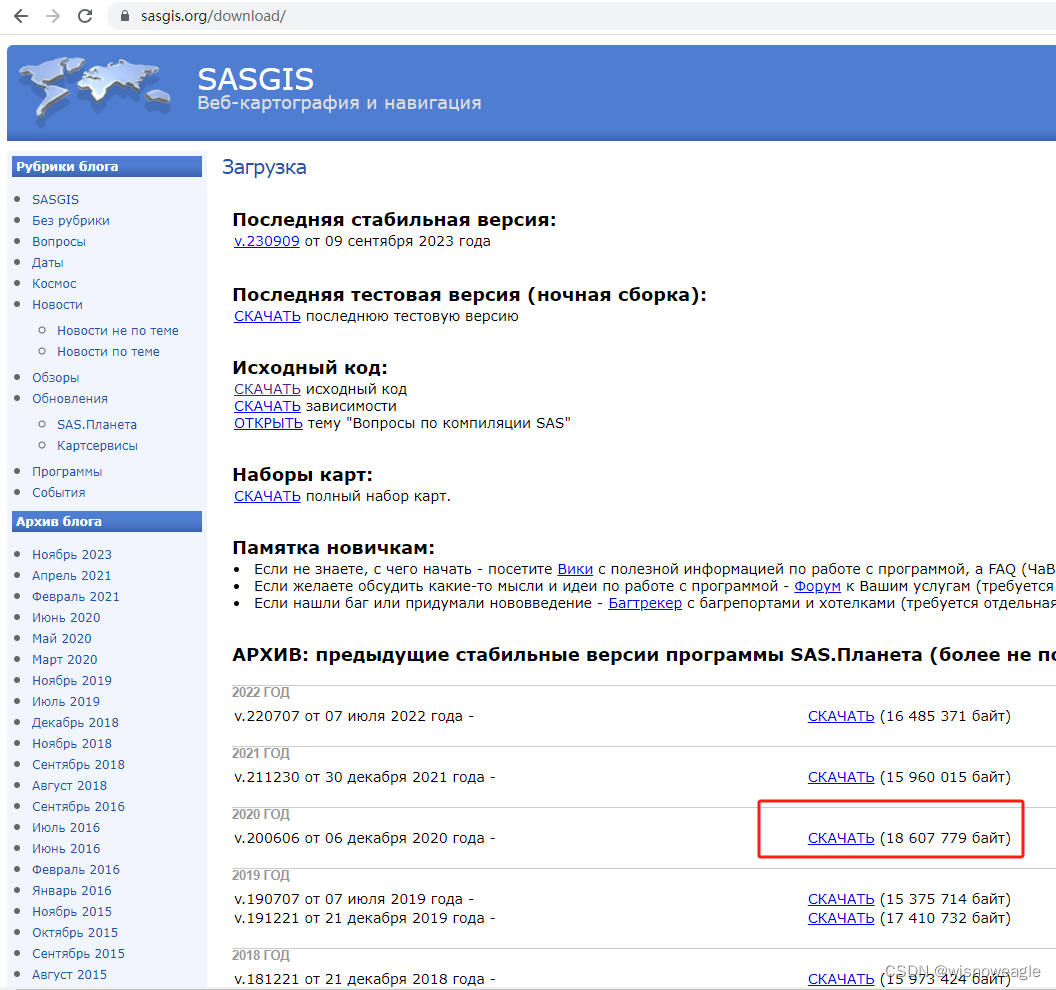Open v.230909 stable version link
The image size is (1056, 990).
[267, 241]
